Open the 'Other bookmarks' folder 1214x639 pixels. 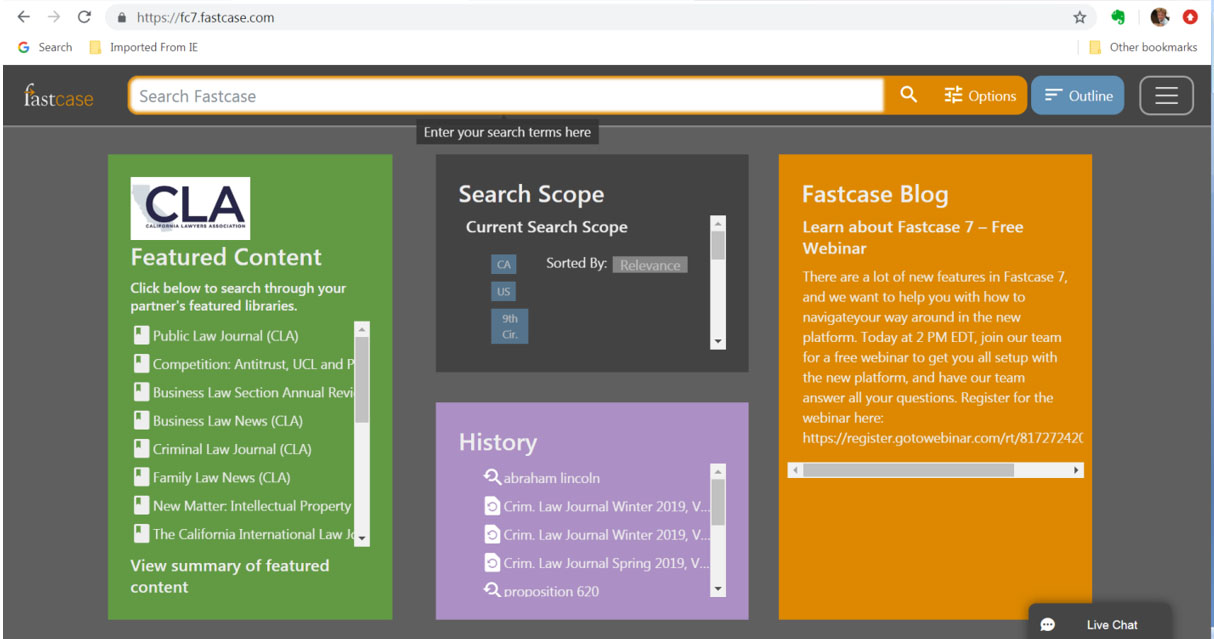tap(1143, 46)
